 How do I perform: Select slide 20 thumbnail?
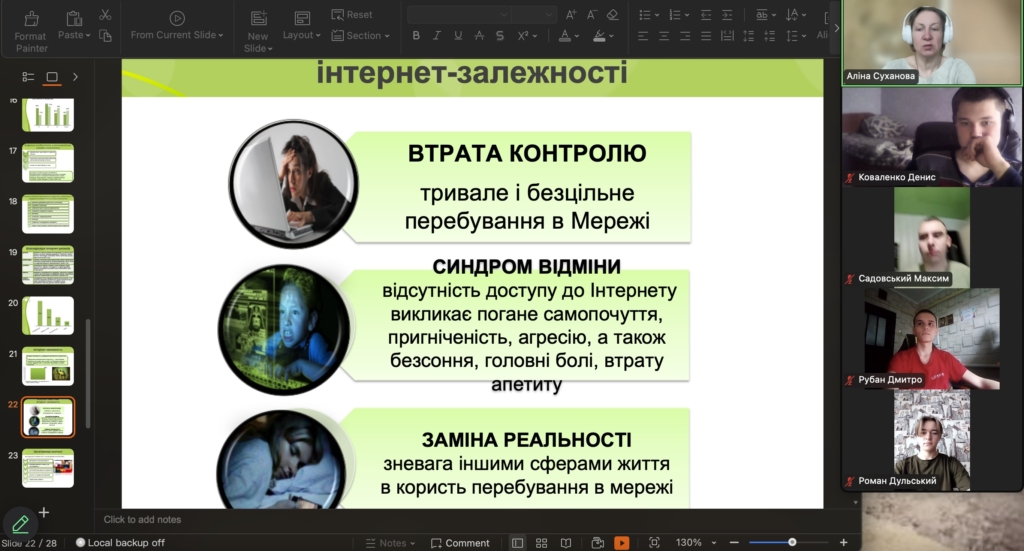[48, 315]
